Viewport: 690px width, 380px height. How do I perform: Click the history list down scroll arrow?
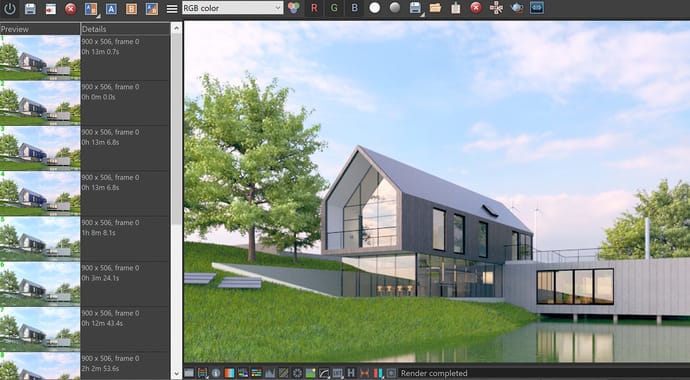176,374
